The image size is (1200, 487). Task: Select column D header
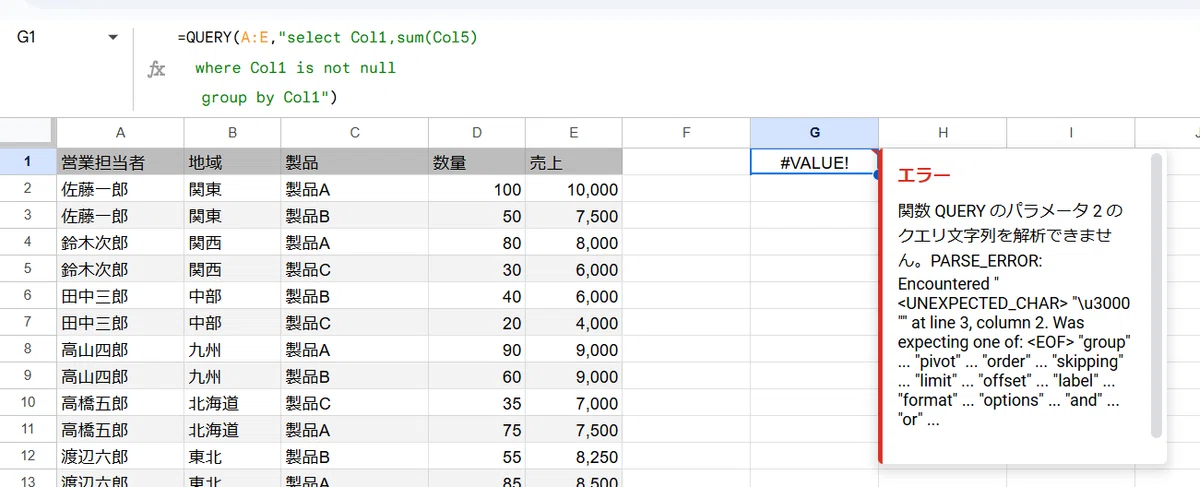click(x=477, y=132)
